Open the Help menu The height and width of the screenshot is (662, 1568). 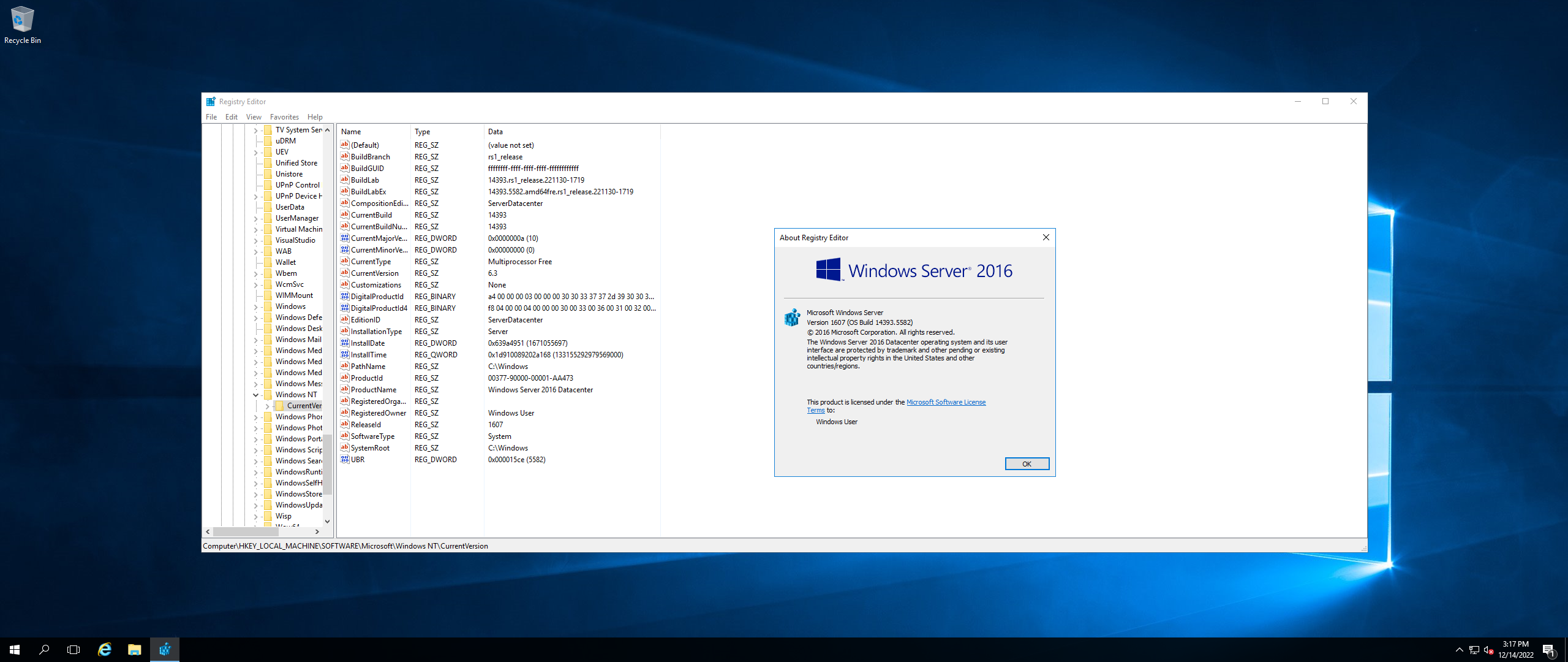pos(315,117)
